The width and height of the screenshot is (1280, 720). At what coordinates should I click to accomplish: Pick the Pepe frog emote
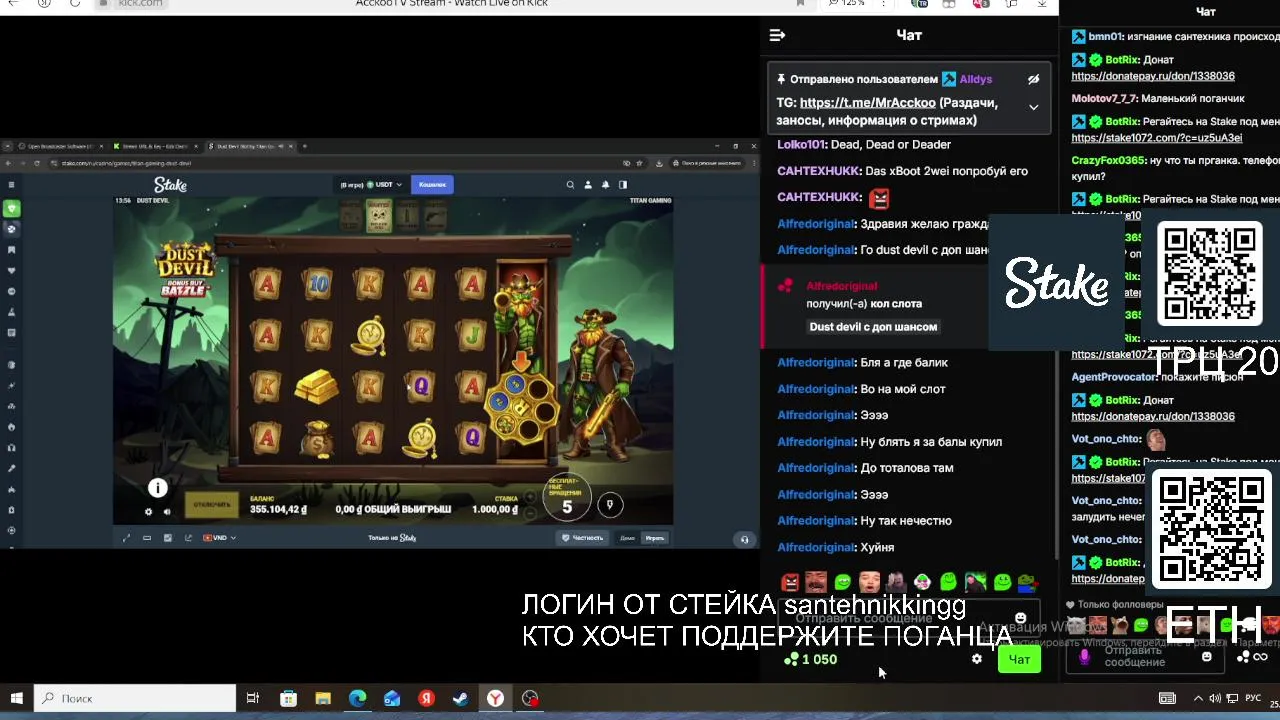tap(1027, 582)
